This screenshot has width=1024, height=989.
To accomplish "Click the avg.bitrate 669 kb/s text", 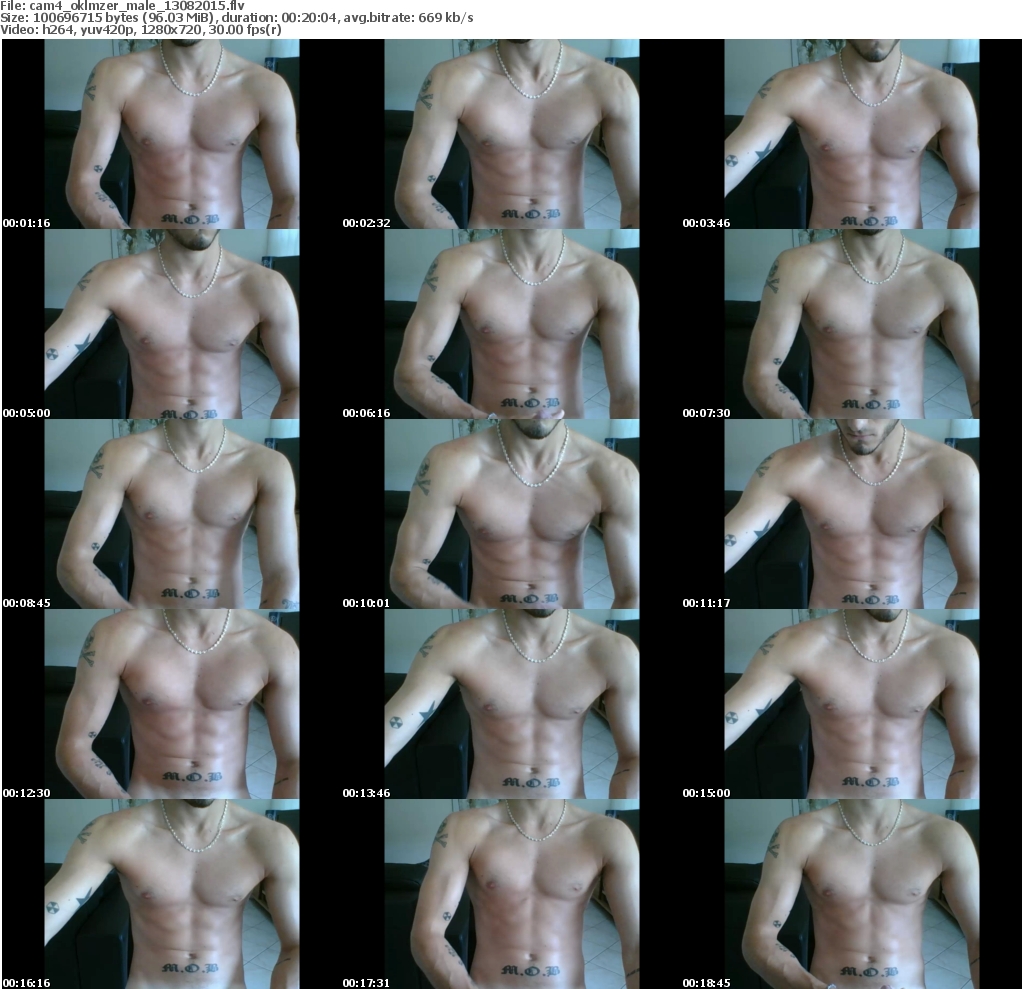I will (x=445, y=18).
